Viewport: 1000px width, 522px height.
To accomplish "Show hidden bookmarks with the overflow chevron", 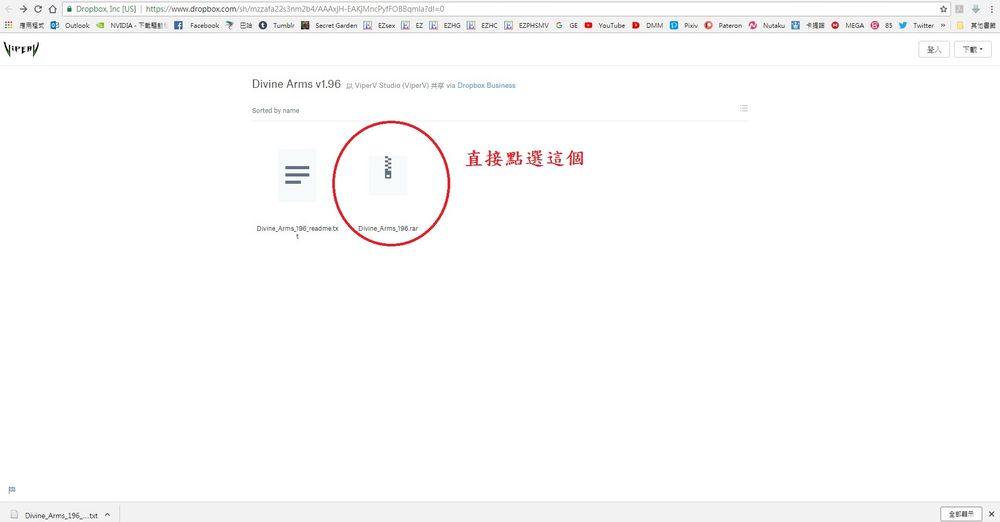I will [x=945, y=25].
